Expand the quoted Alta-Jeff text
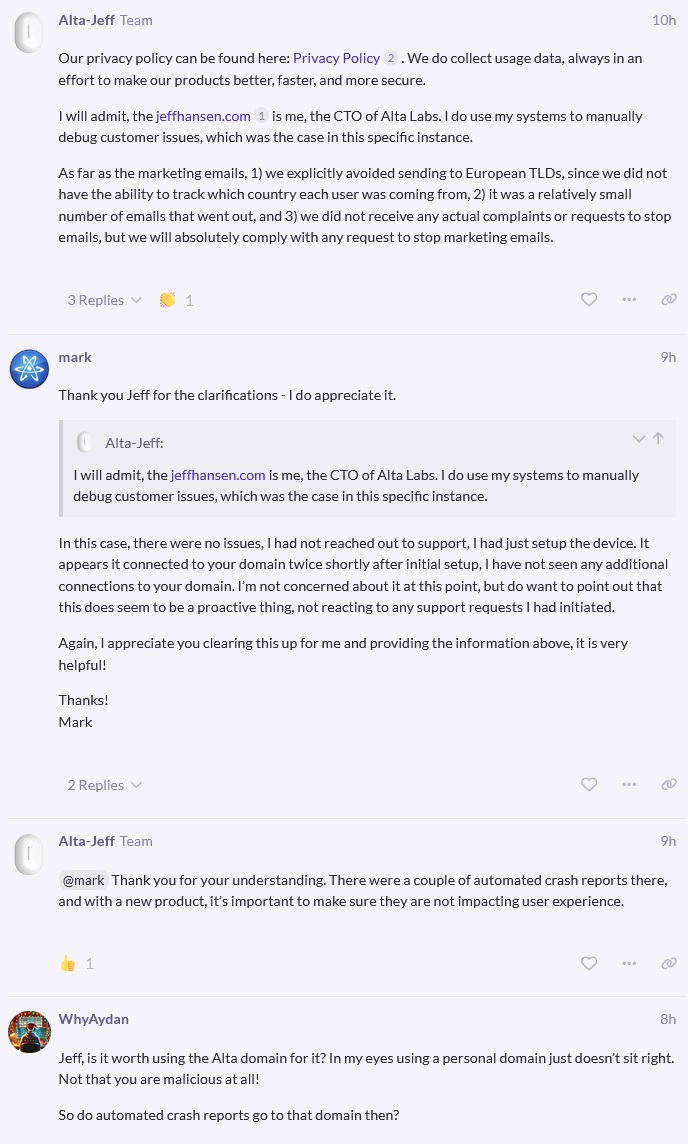The image size is (688, 1144). [x=639, y=439]
